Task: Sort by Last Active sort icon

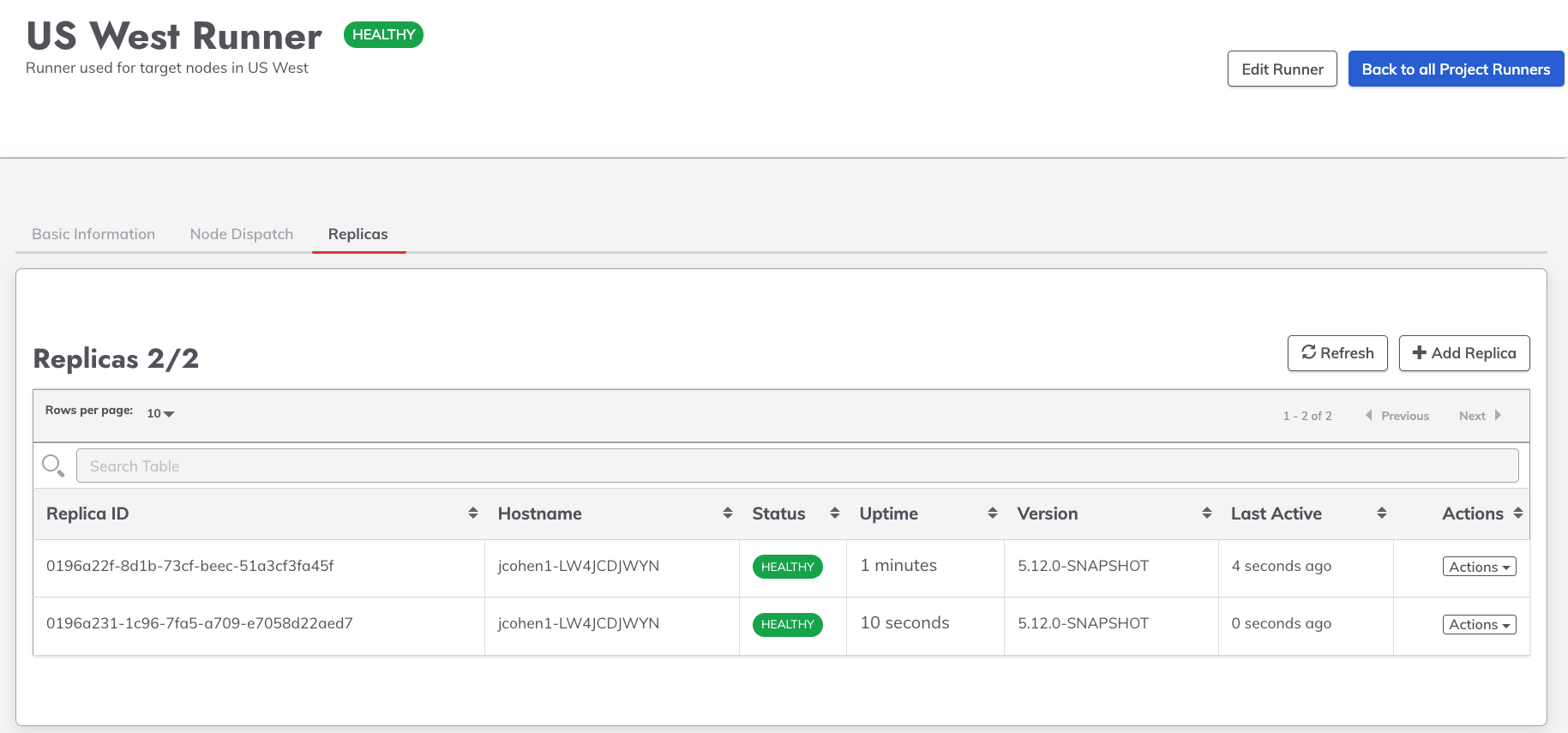Action: tap(1382, 513)
